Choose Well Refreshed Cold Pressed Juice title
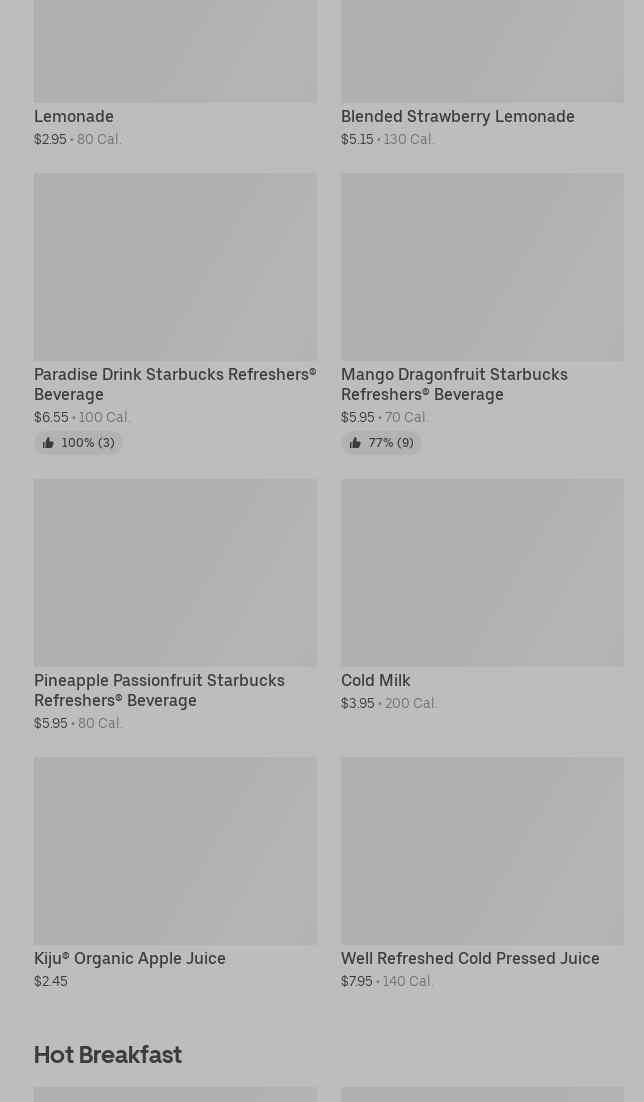Image resolution: width=644 pixels, height=1102 pixels. (470, 958)
